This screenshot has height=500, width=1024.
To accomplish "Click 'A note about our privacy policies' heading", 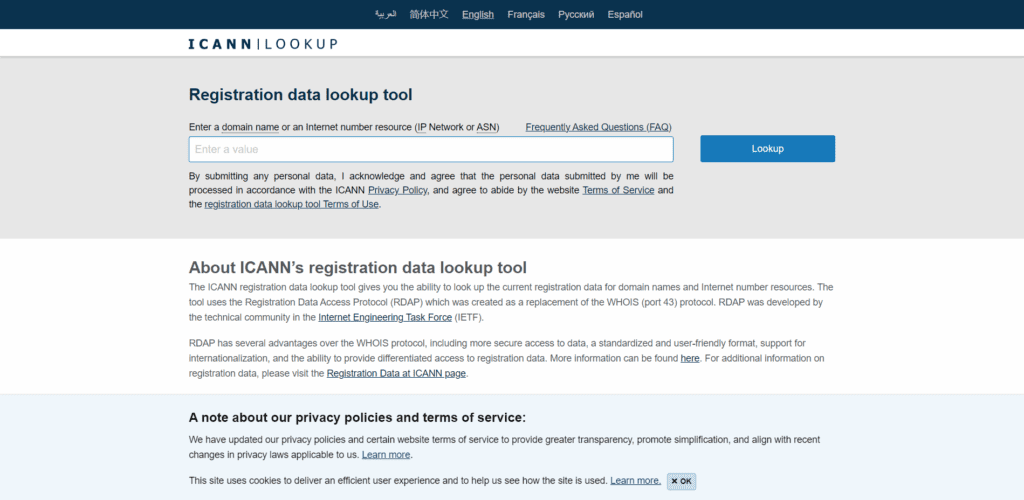I will [x=357, y=418].
